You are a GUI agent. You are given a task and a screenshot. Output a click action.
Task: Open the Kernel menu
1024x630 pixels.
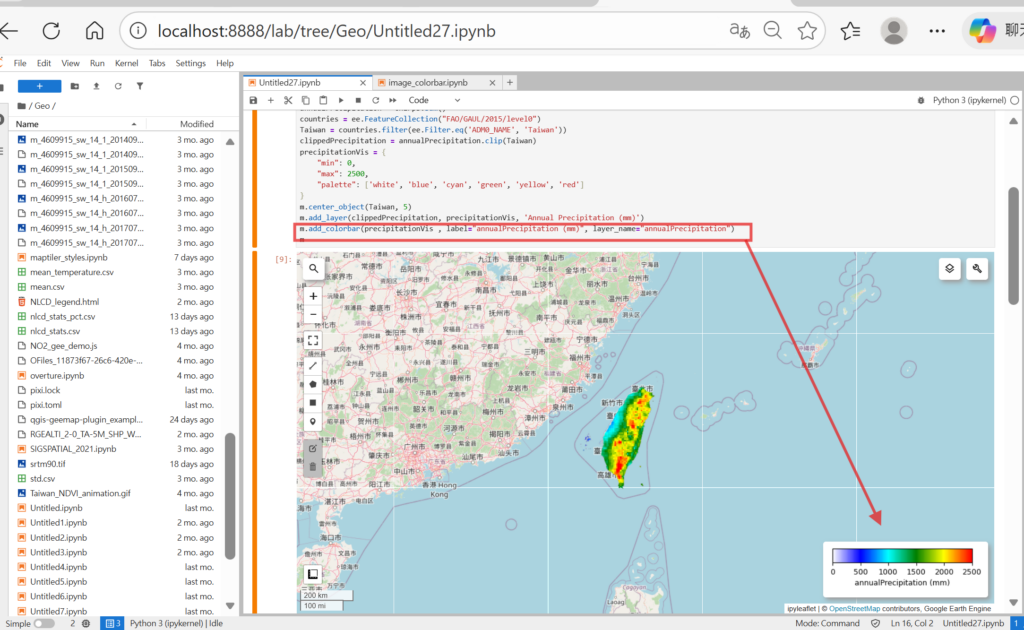(x=126, y=63)
